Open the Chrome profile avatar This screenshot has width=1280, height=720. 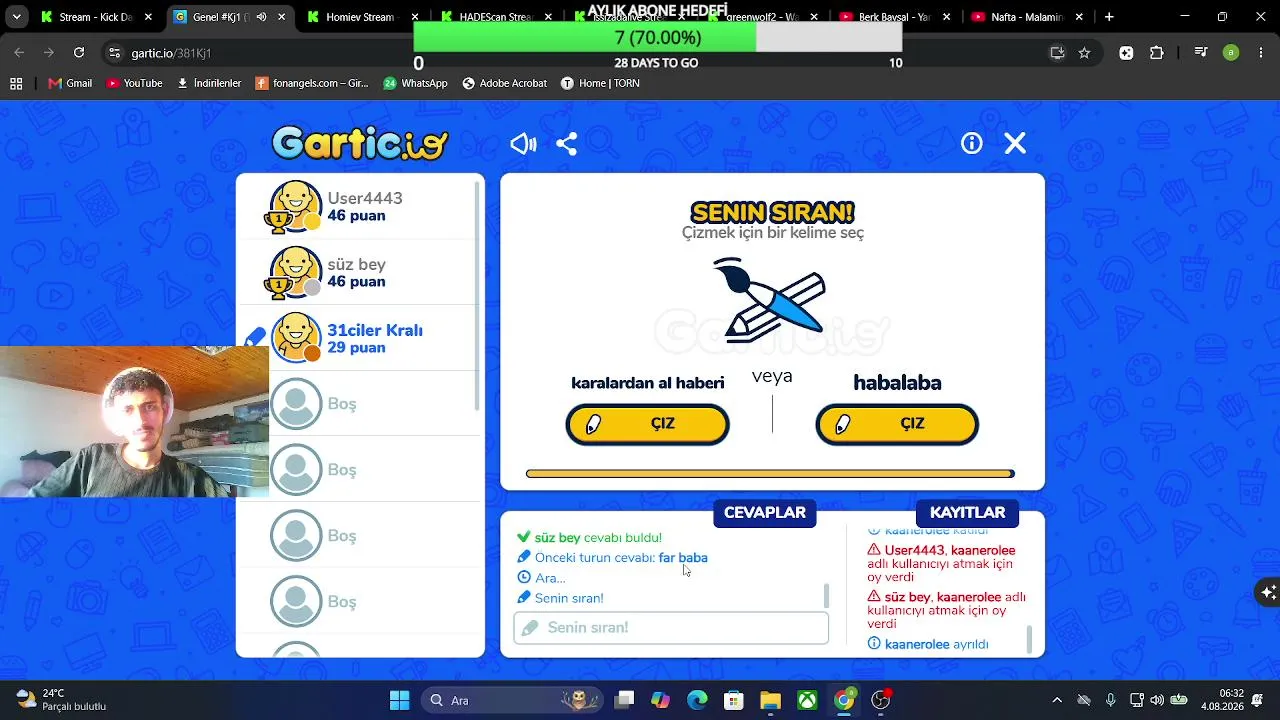tap(1231, 53)
